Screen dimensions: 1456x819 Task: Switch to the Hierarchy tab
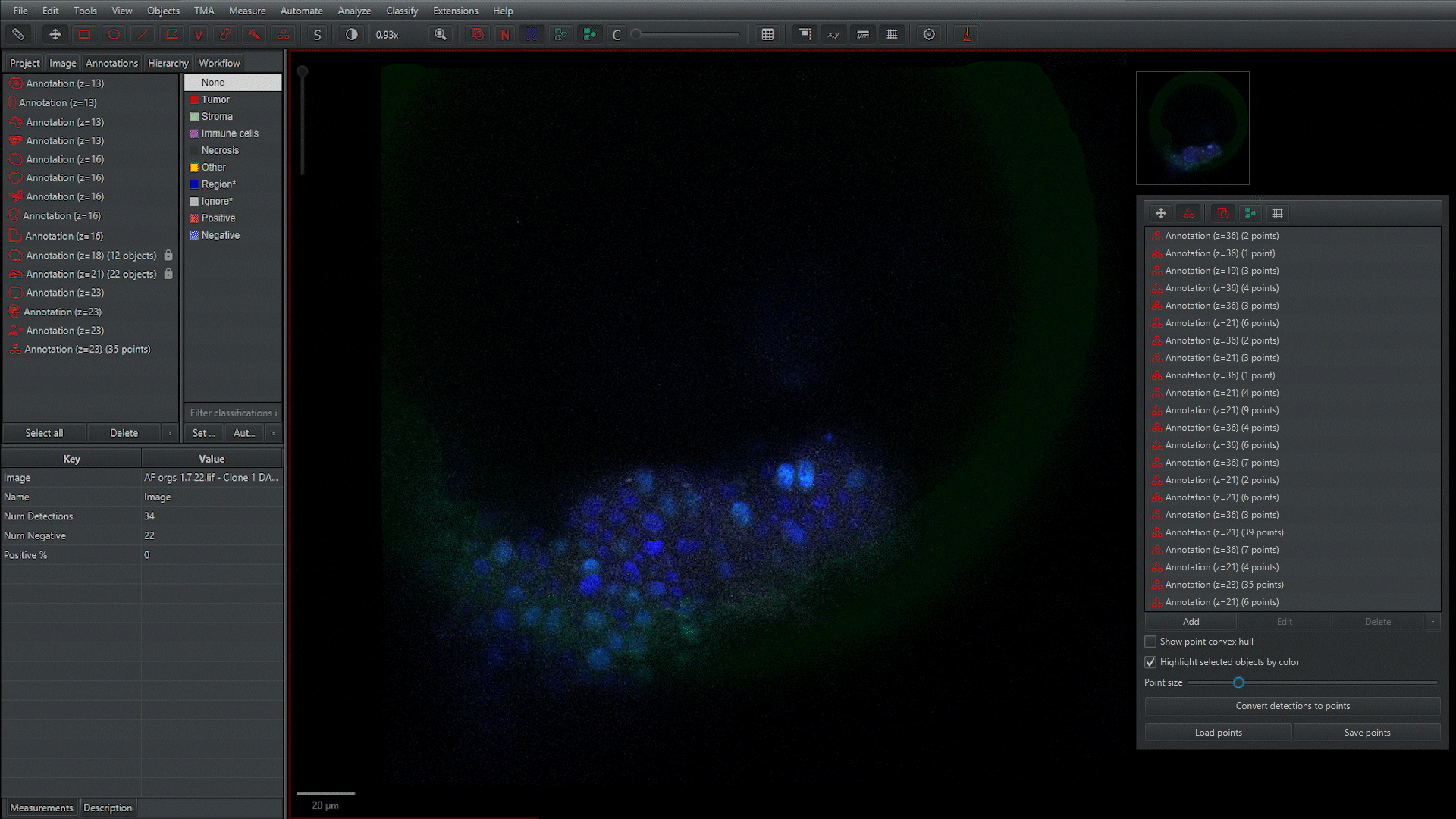pos(168,63)
